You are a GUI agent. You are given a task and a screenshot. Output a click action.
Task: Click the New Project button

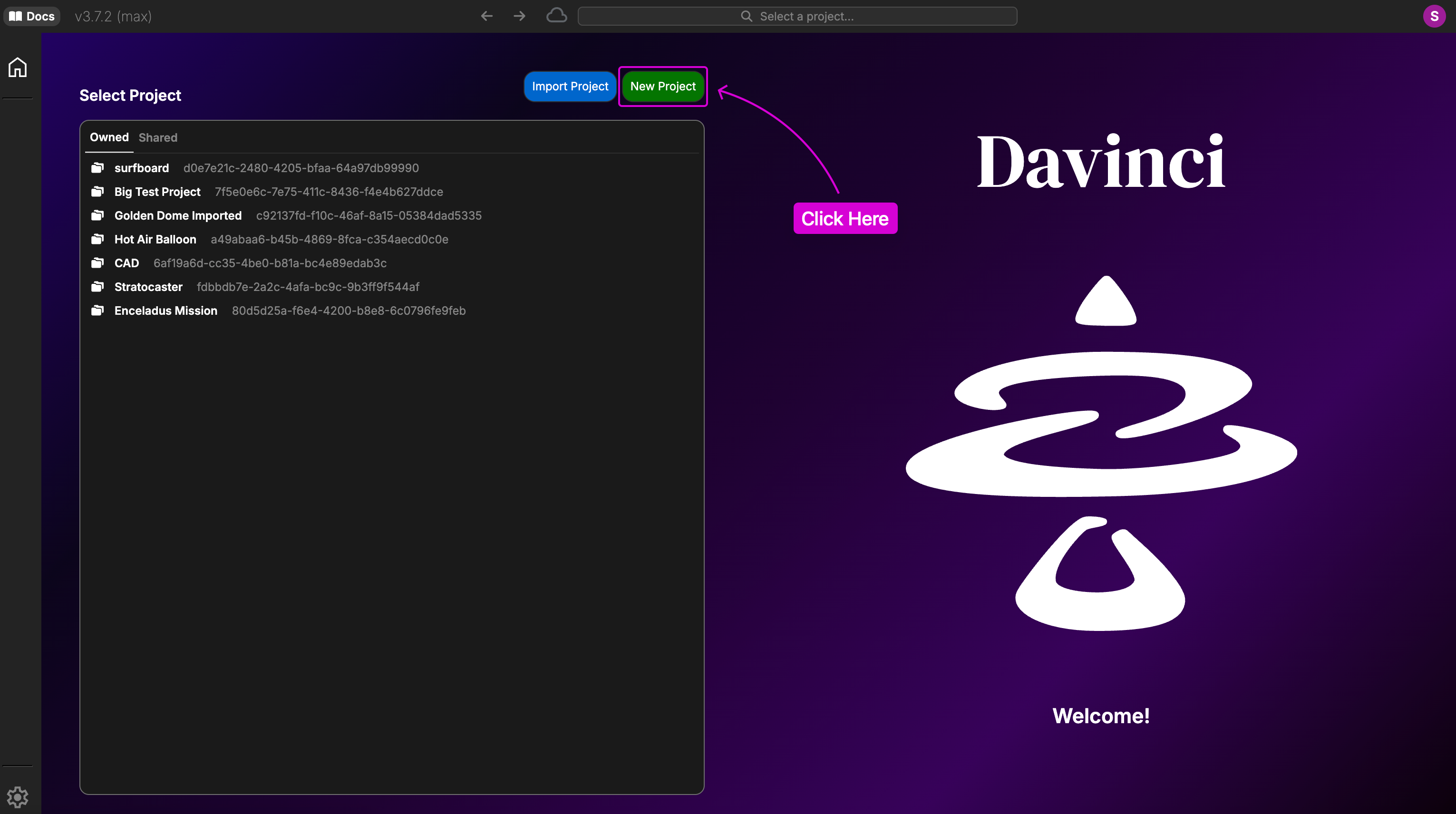[662, 87]
